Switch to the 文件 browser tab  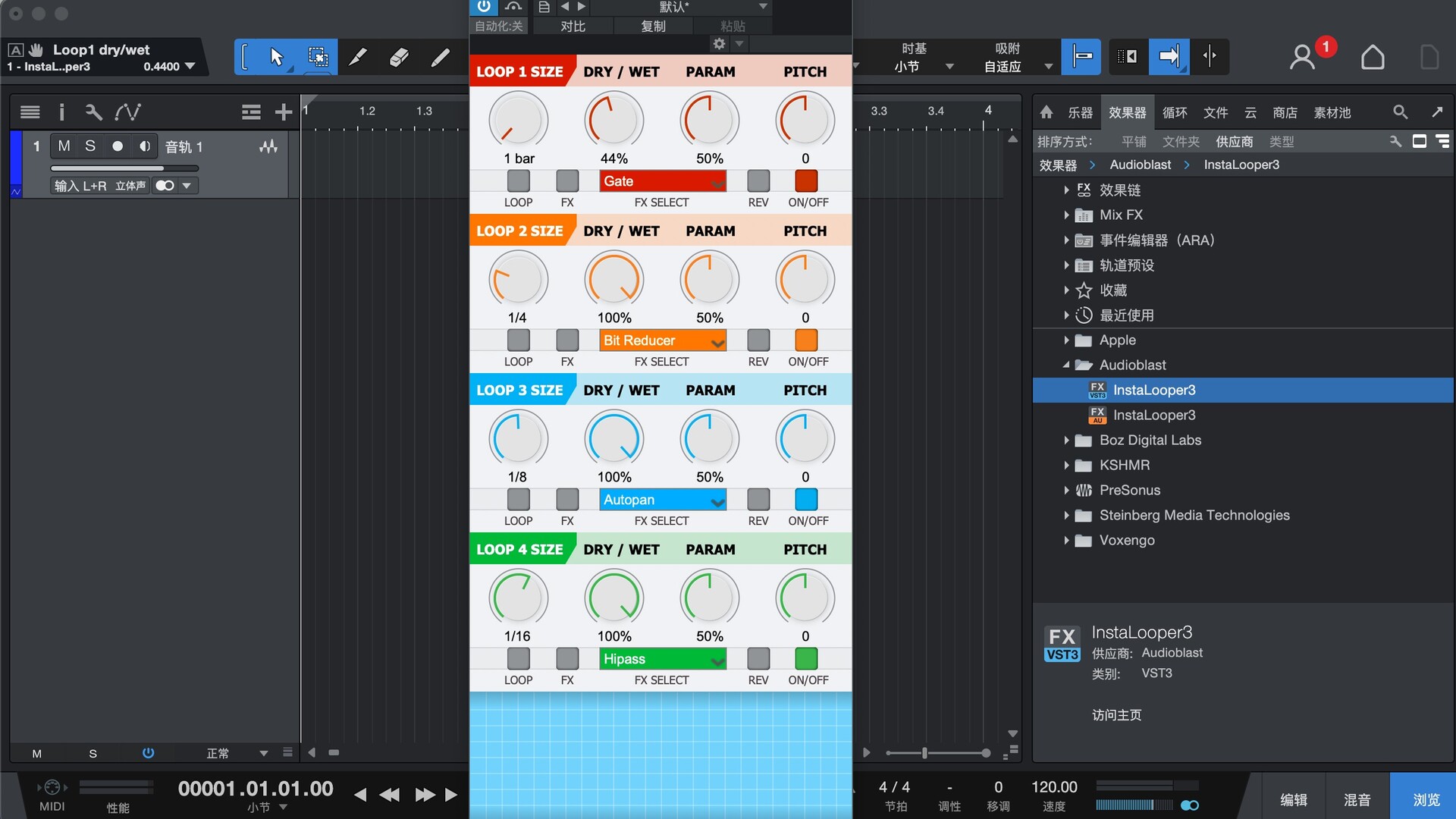(x=1215, y=112)
